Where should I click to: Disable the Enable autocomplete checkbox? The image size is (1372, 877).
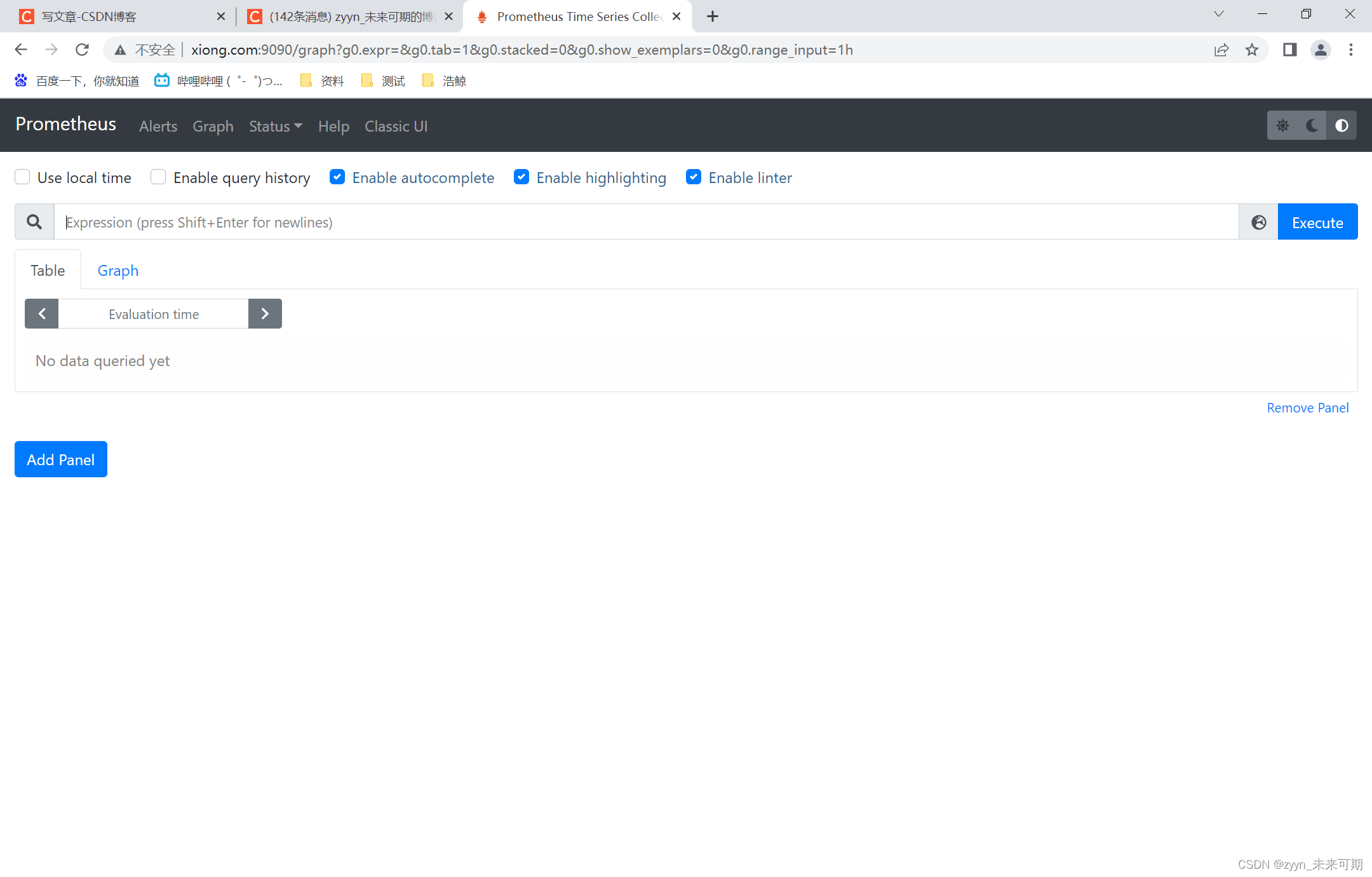click(x=337, y=177)
